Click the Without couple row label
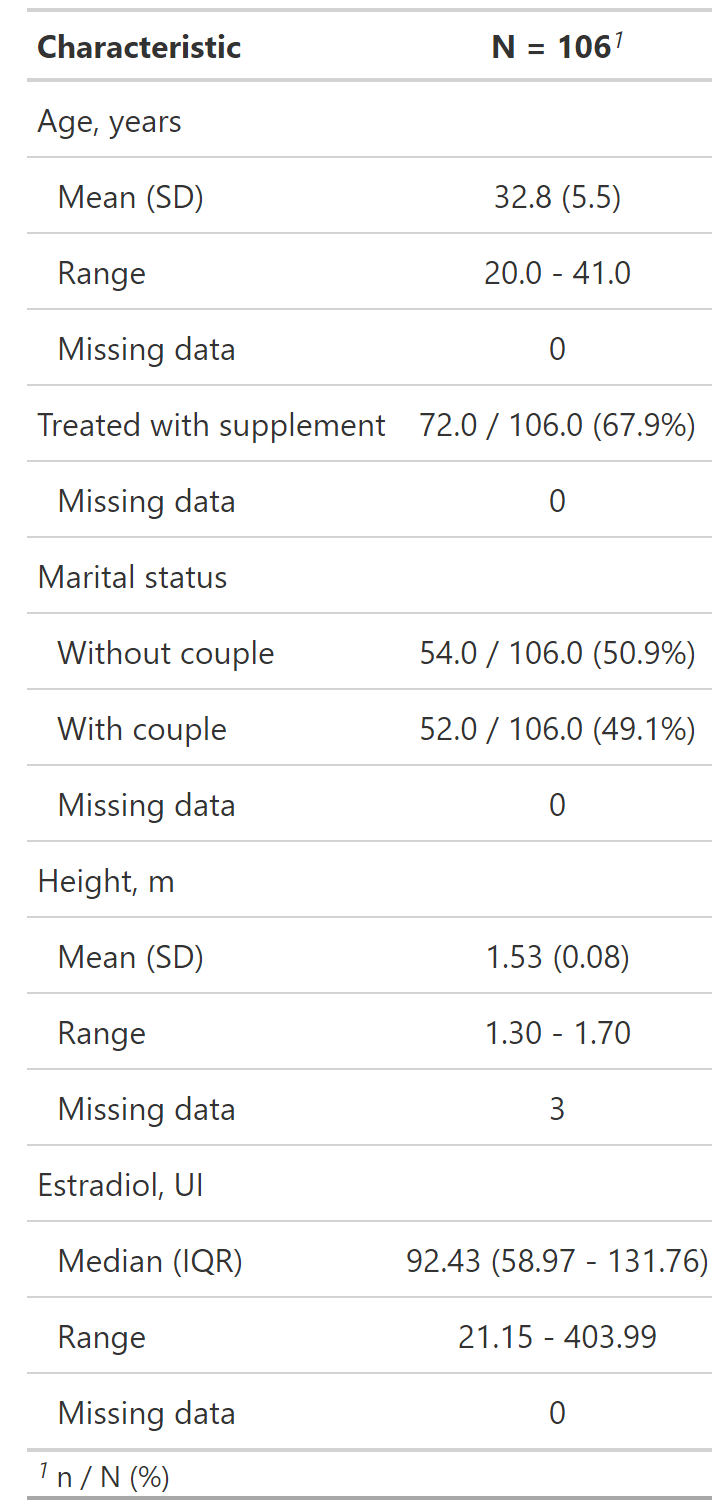Viewport: 712px width, 1508px height. click(166, 654)
